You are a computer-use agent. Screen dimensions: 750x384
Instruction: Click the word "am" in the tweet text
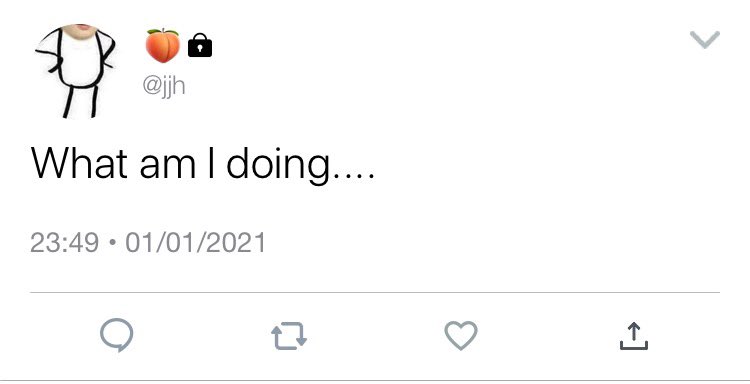click(x=168, y=167)
